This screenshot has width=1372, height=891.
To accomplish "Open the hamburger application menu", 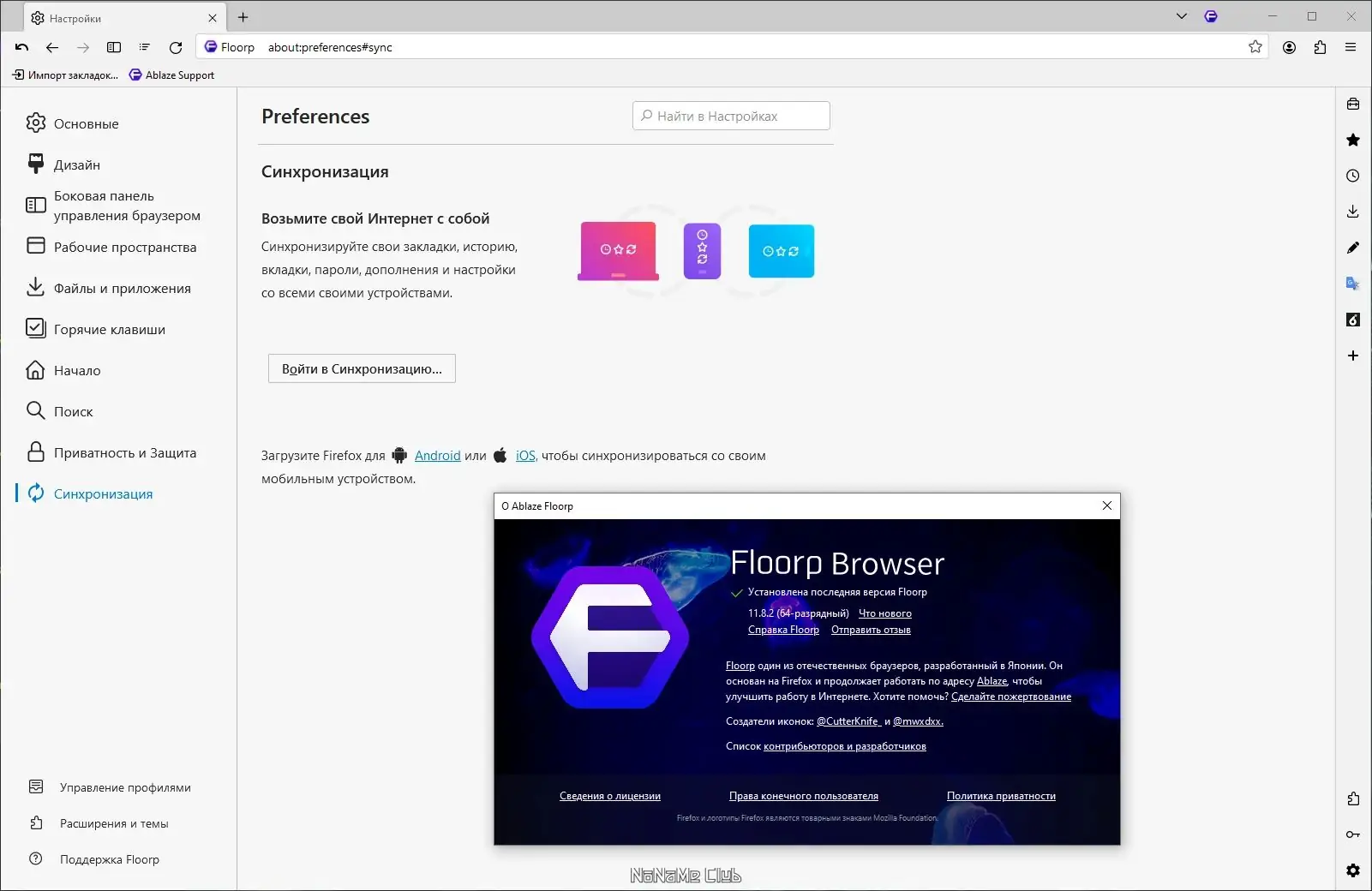I will pyautogui.click(x=1351, y=47).
